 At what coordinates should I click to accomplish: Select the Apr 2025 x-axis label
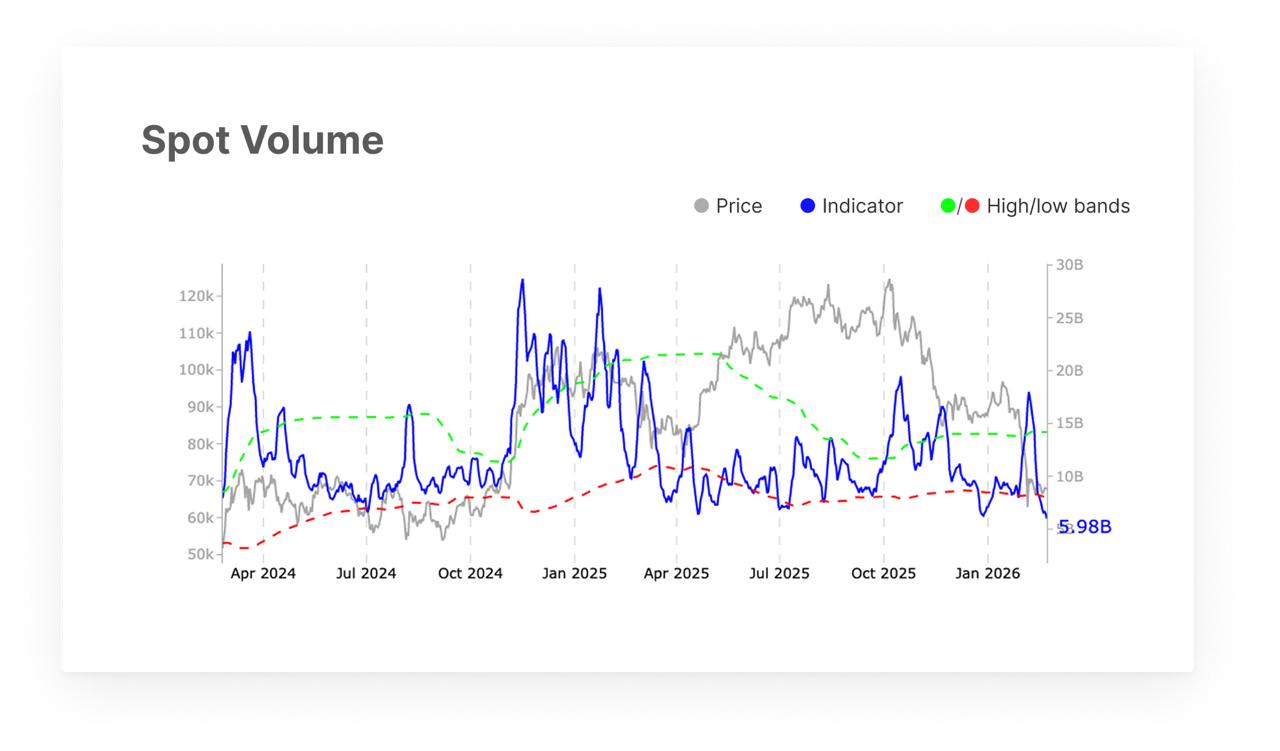(x=676, y=574)
